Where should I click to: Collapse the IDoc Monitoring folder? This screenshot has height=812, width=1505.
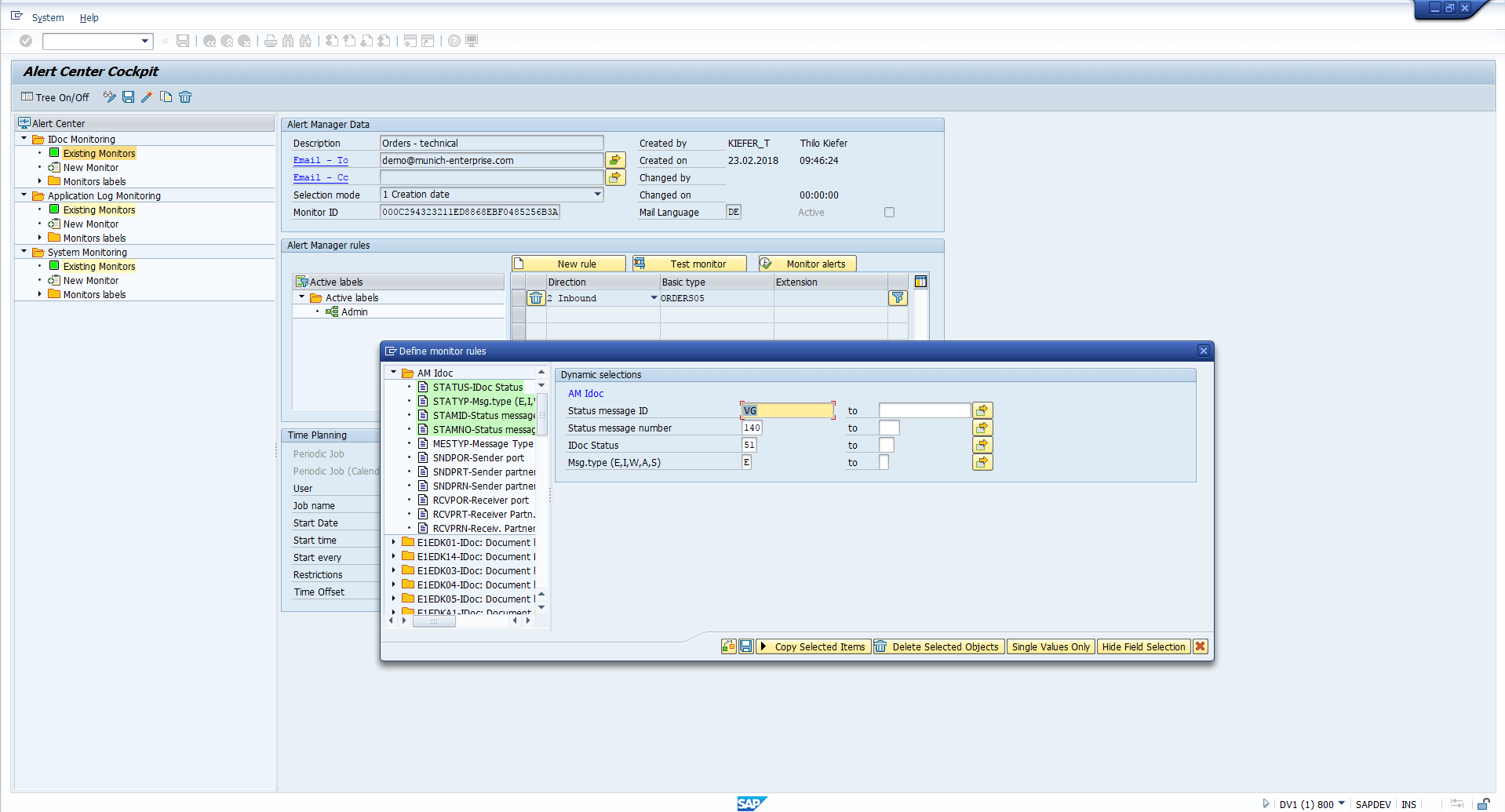pos(24,139)
